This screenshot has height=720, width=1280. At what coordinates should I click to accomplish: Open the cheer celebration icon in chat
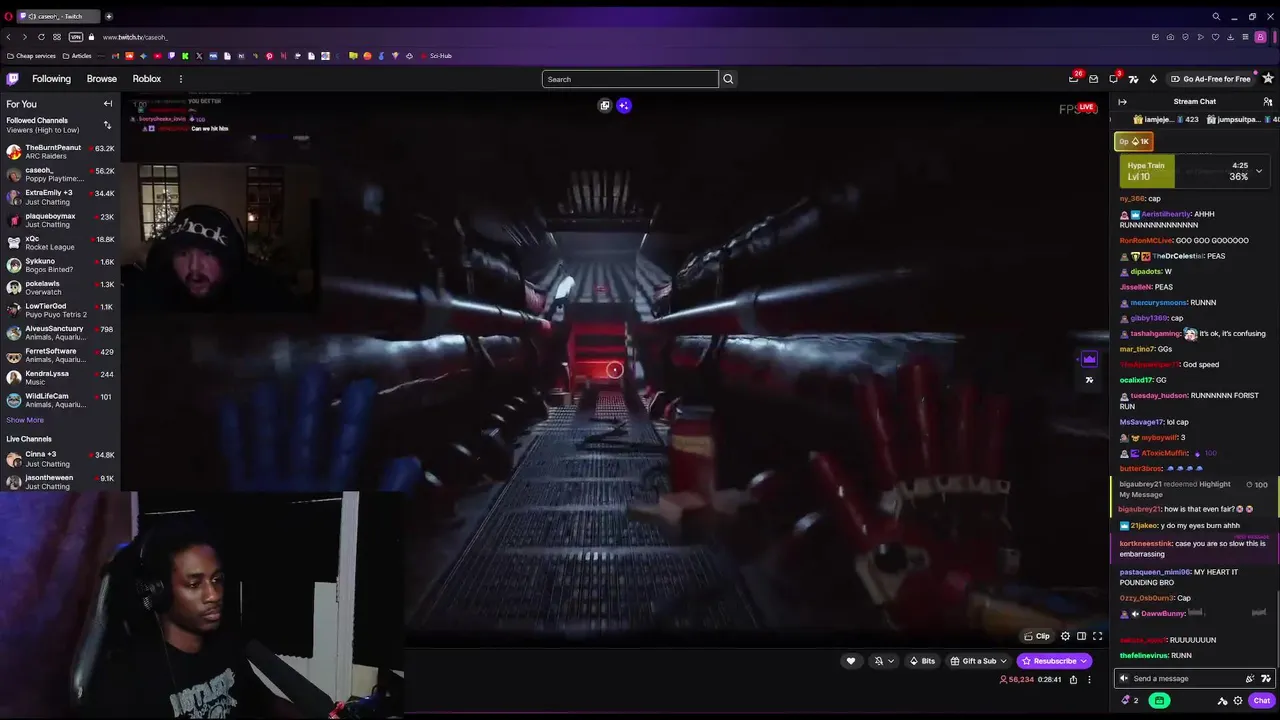[x=1250, y=678]
